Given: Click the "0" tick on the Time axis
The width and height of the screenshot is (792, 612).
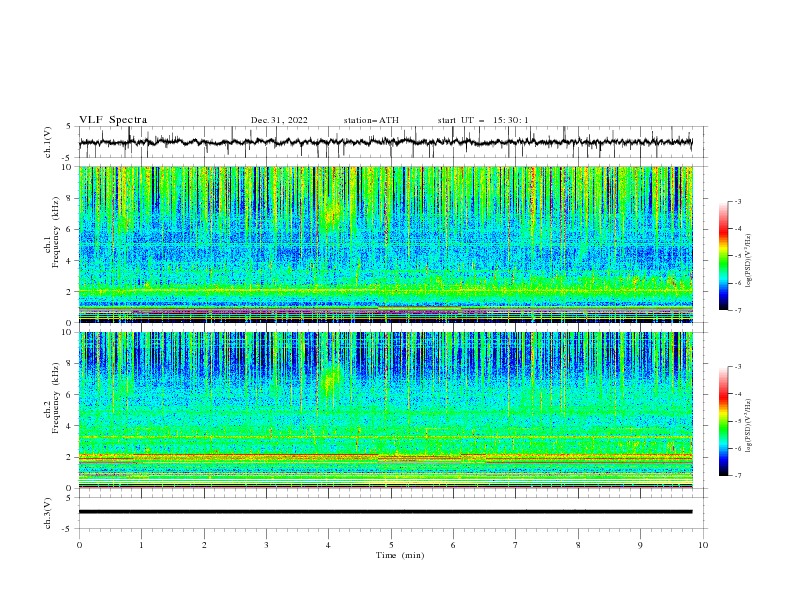Looking at the screenshot, I should pos(79,545).
